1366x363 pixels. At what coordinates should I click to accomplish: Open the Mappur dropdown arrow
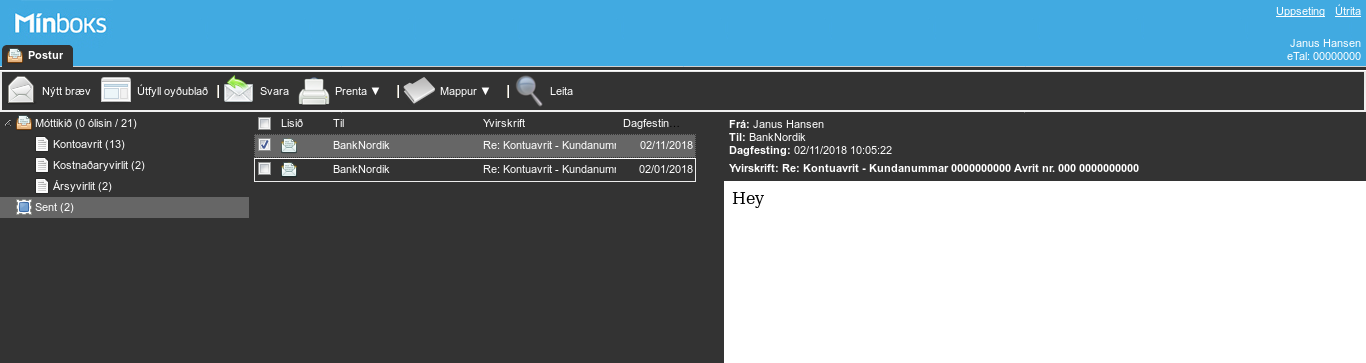(x=486, y=91)
